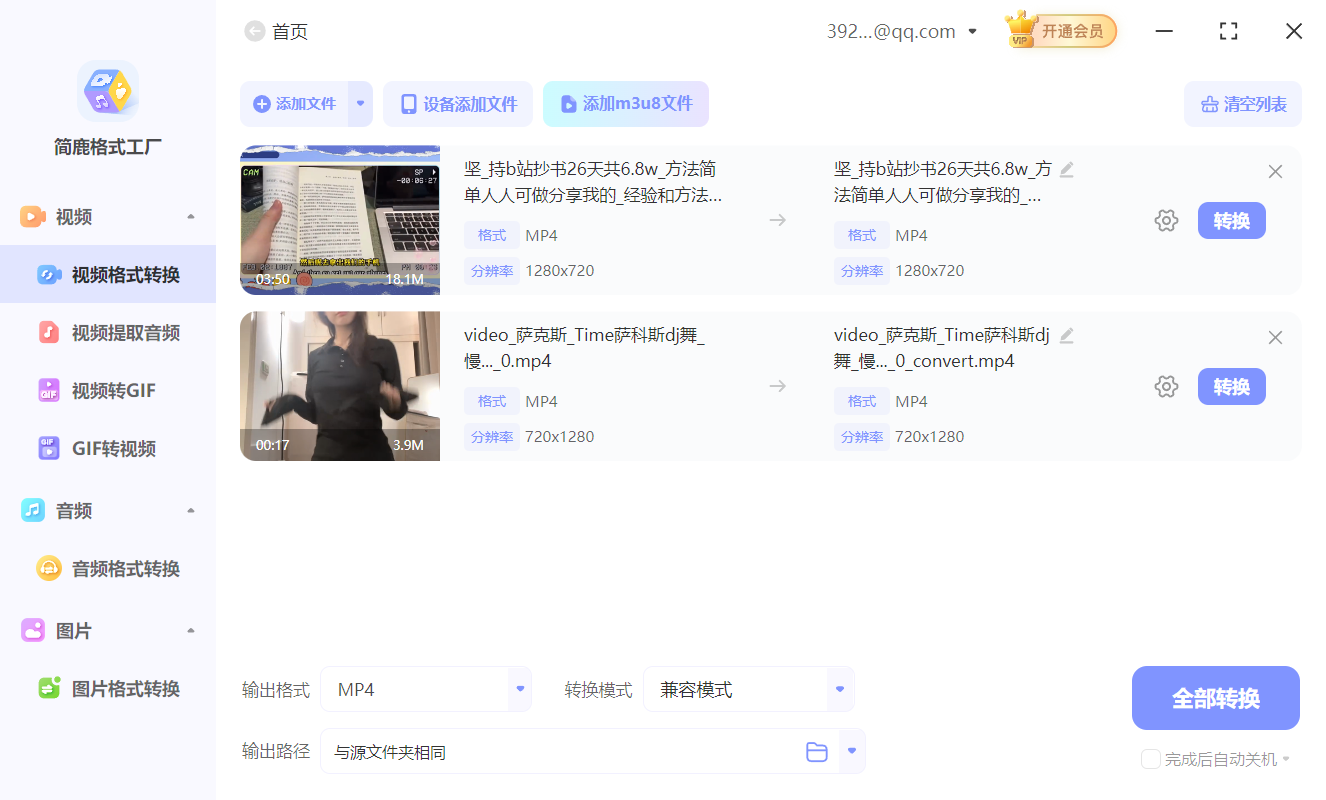Expand the output path dropdown arrow
This screenshot has height=800, width=1326.
[851, 751]
